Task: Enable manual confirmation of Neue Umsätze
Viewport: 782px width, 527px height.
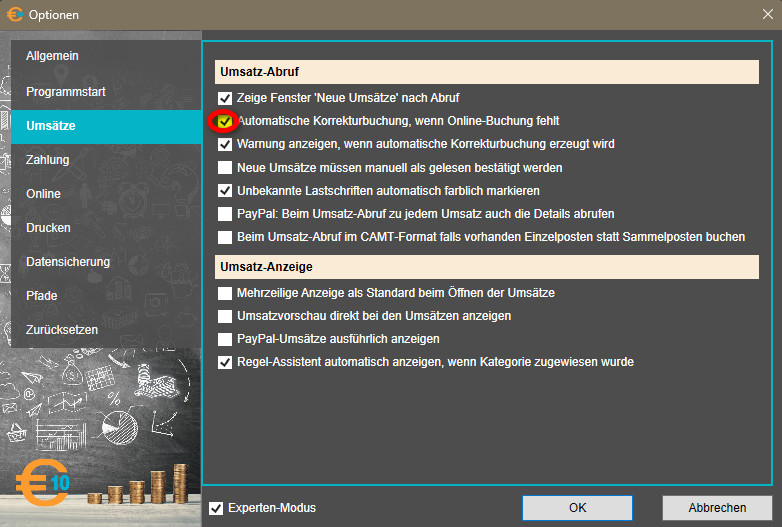Action: pos(225,167)
